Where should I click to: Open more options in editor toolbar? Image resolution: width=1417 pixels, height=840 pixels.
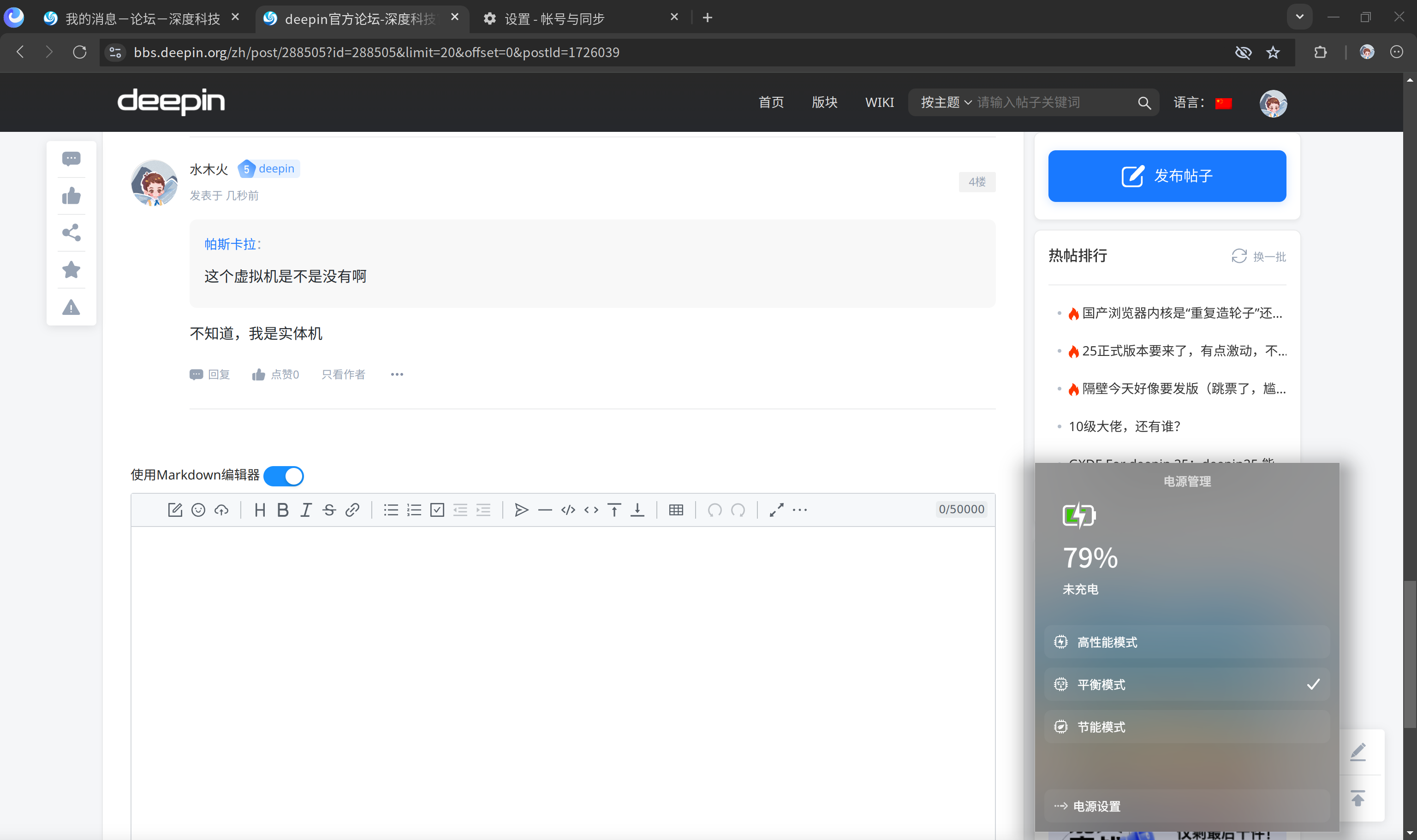click(800, 510)
